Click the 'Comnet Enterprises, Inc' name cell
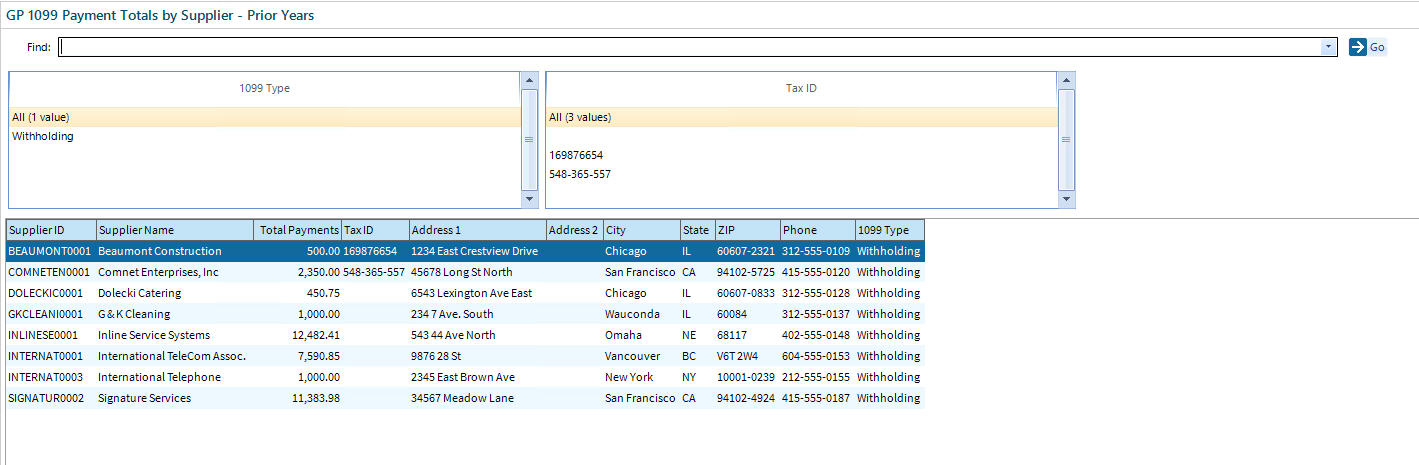1419x465 pixels. coord(175,272)
